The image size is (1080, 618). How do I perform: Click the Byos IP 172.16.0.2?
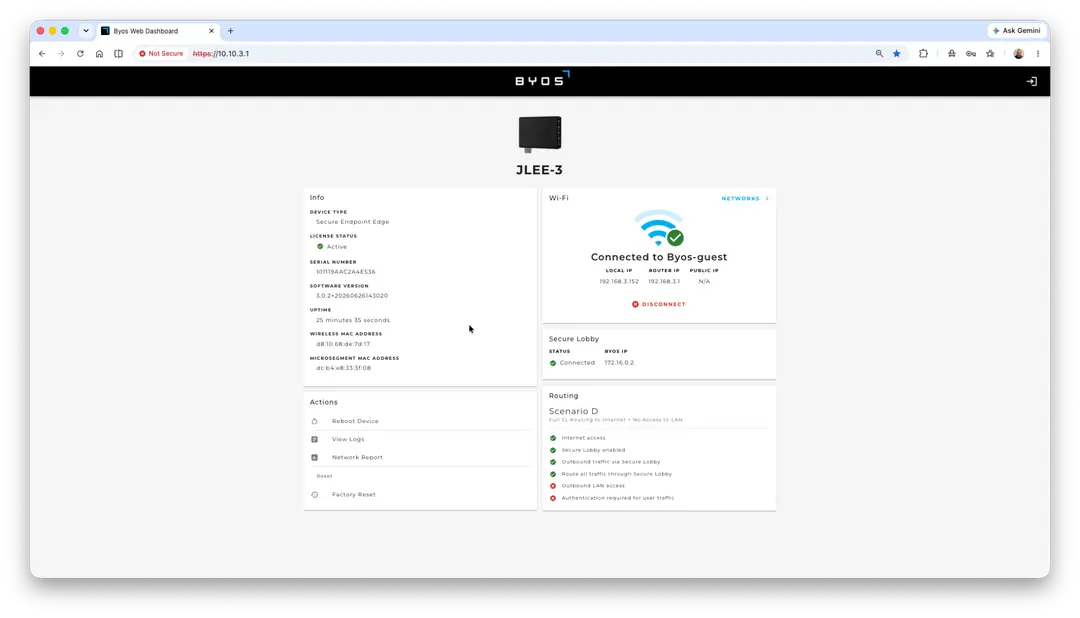(619, 362)
